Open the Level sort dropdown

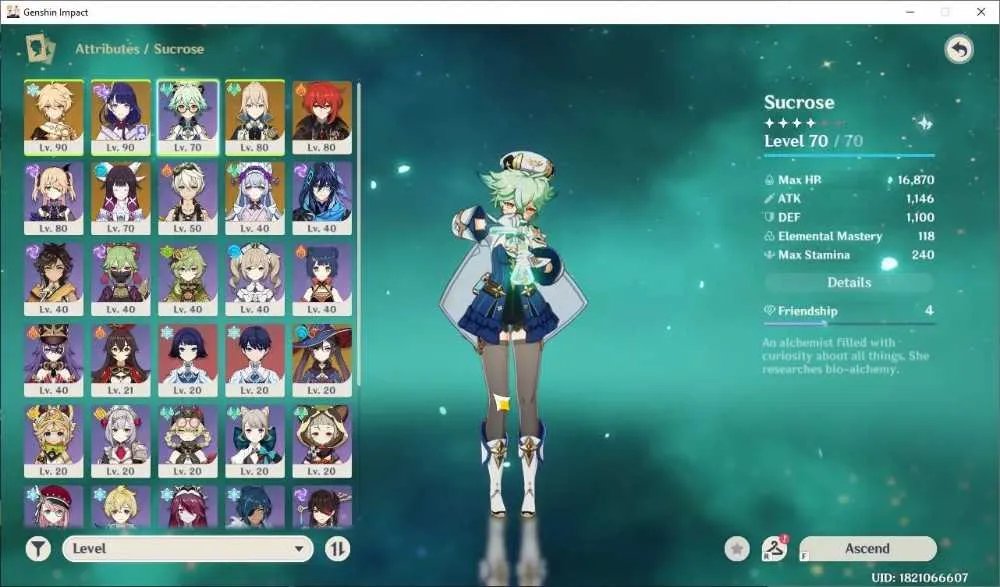(188, 549)
